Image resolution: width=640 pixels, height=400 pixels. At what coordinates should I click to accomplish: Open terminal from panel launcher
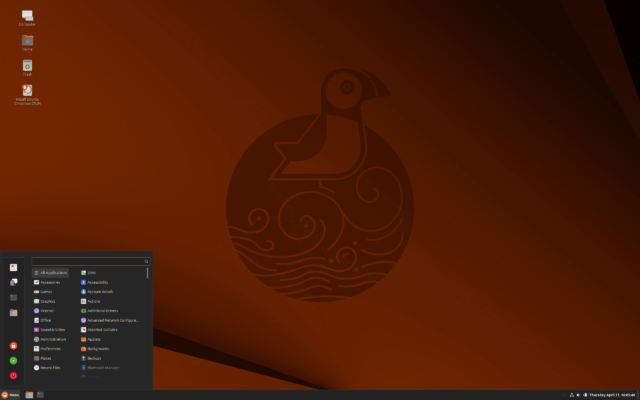tap(40, 395)
